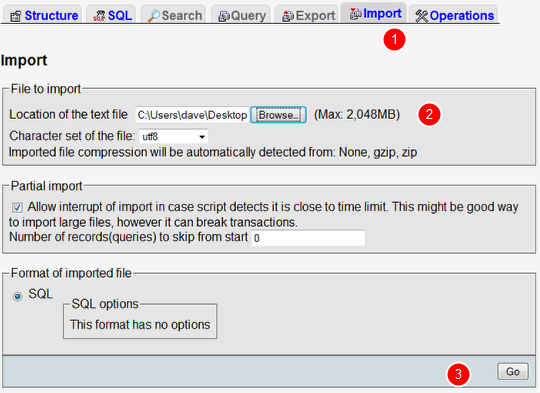The image size is (540, 393).
Task: Click the utf8 dropdown arrow
Action: pos(202,137)
